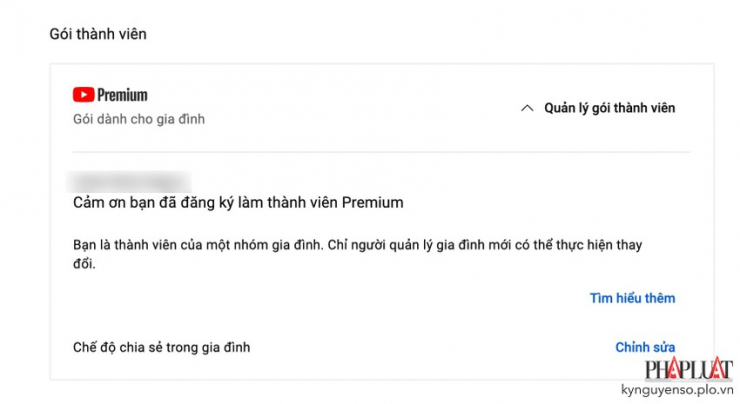This screenshot has width=740, height=404.
Task: Collapse the membership section with the chevron
Action: (x=527, y=108)
